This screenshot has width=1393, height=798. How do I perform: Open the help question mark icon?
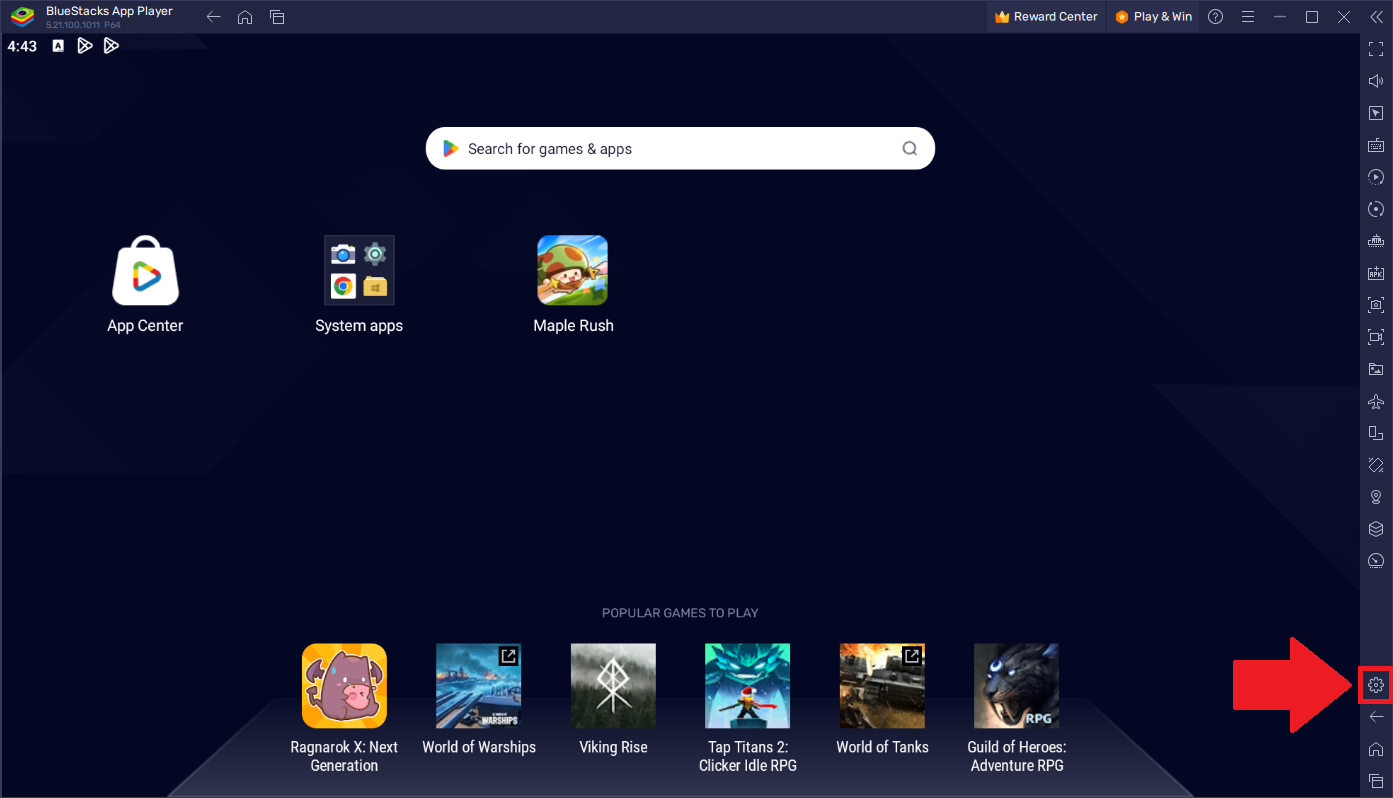[x=1215, y=17]
